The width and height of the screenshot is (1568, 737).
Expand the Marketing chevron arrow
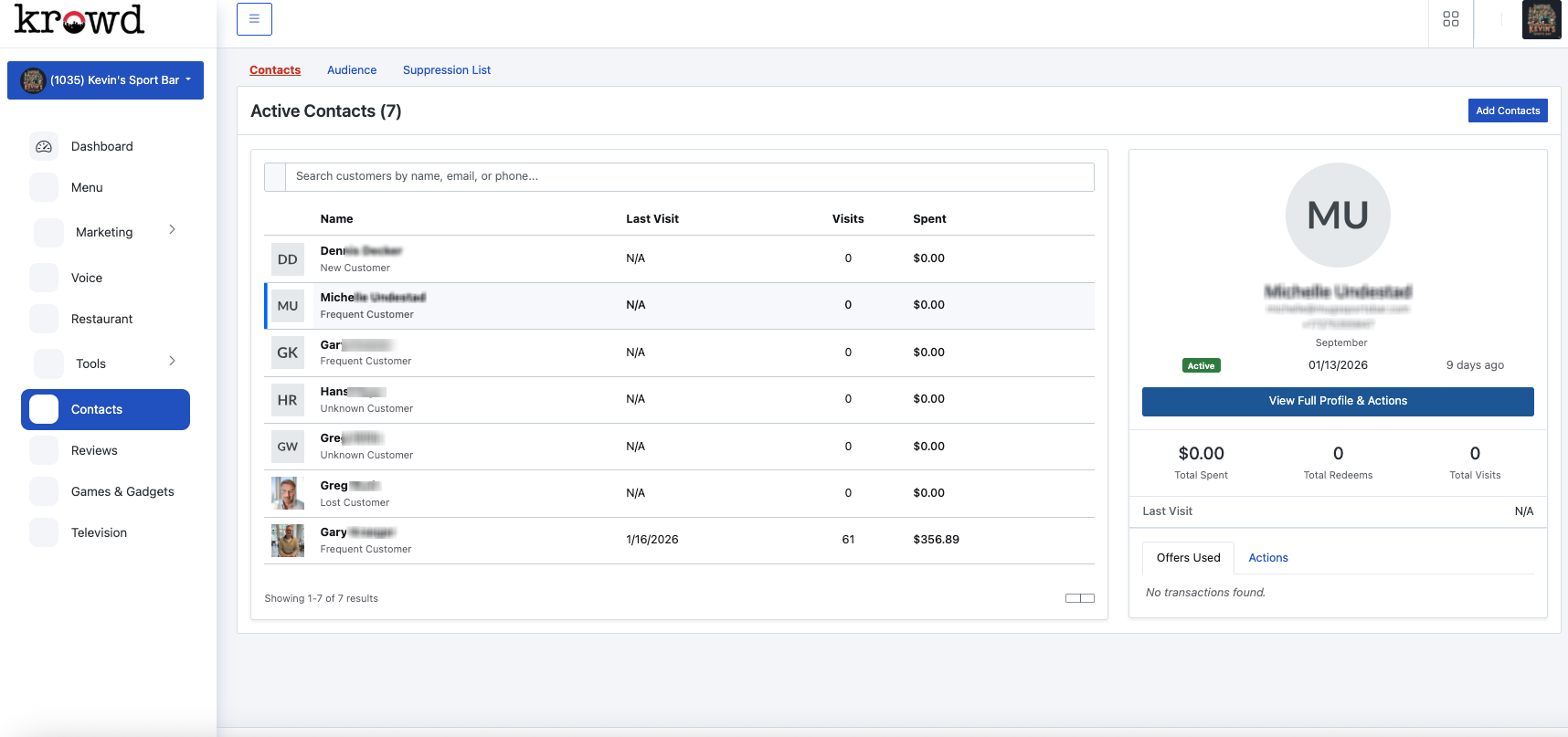point(172,229)
